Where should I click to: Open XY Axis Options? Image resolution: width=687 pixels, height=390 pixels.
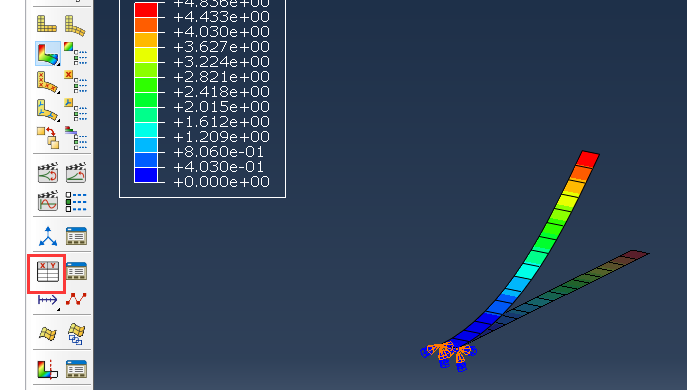47,300
